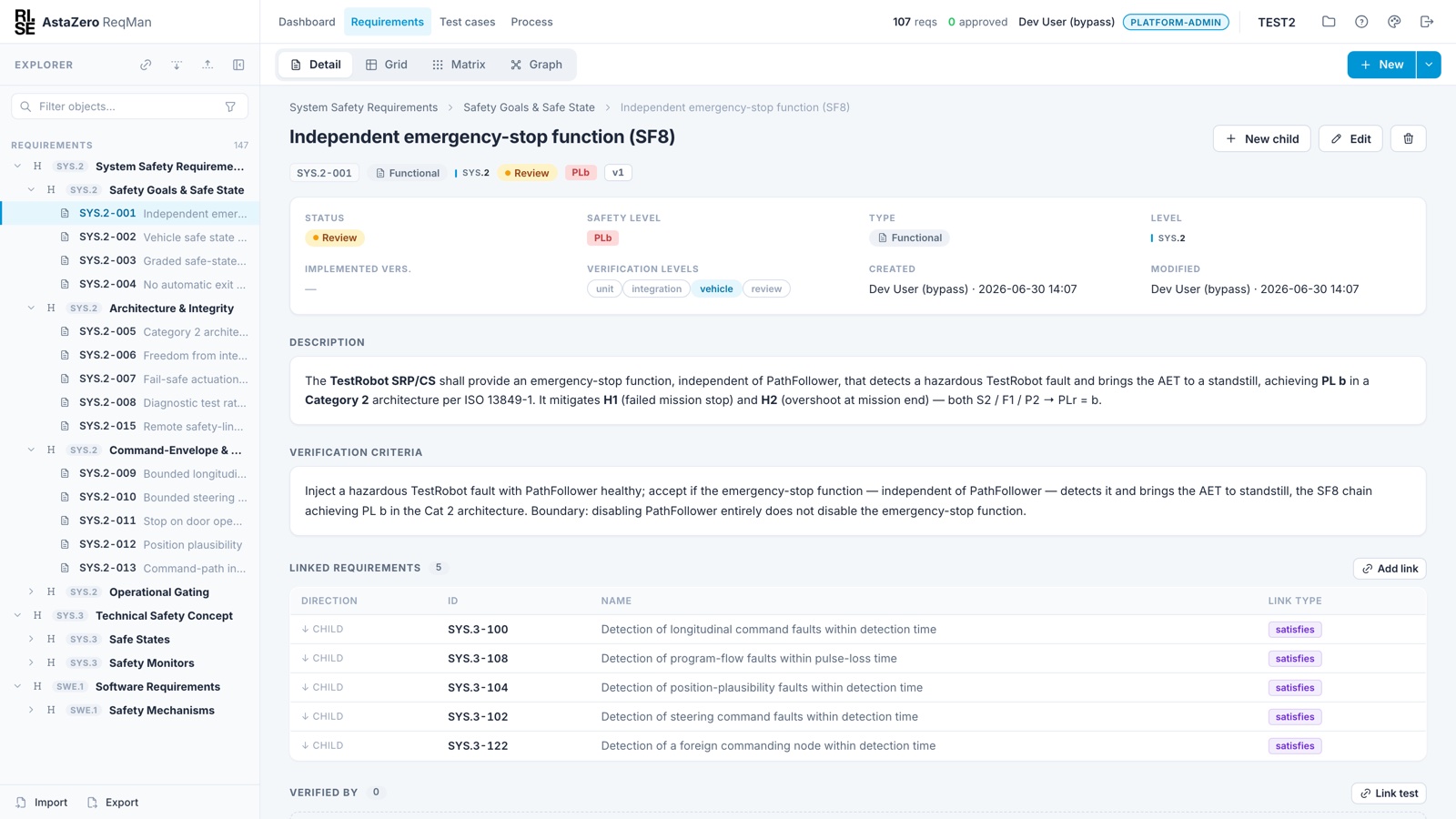
Task: Collapse the System Safety Requirements tree node
Action: (x=17, y=167)
